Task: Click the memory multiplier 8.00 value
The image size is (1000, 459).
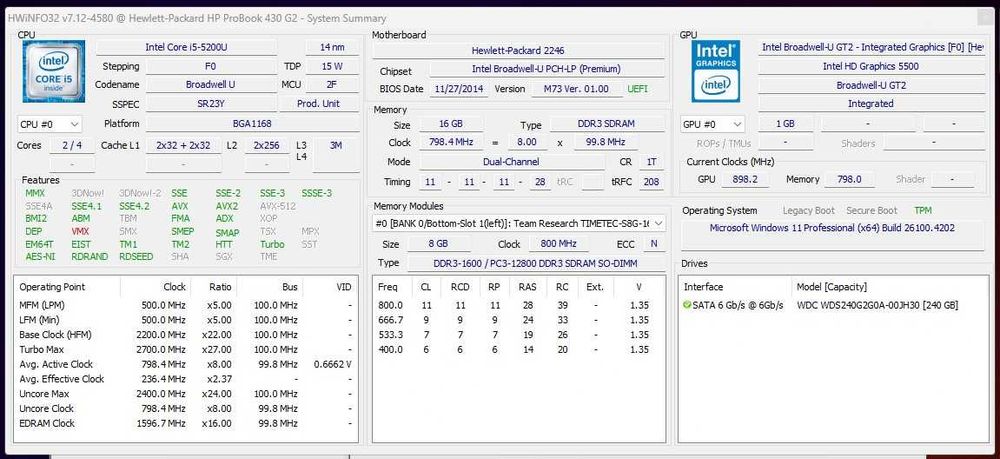Action: pyautogui.click(x=527, y=142)
